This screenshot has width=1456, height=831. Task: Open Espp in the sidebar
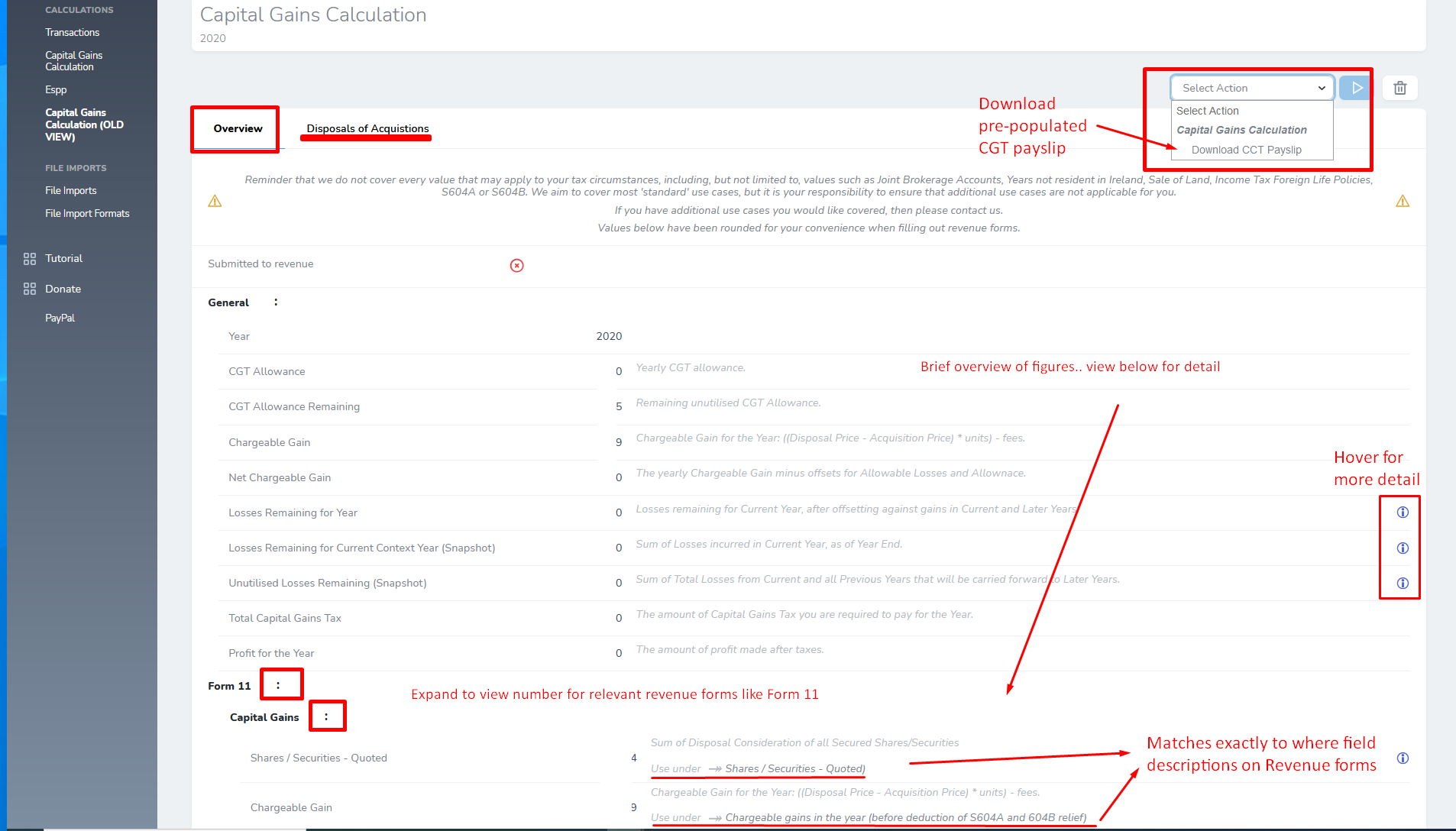point(56,89)
